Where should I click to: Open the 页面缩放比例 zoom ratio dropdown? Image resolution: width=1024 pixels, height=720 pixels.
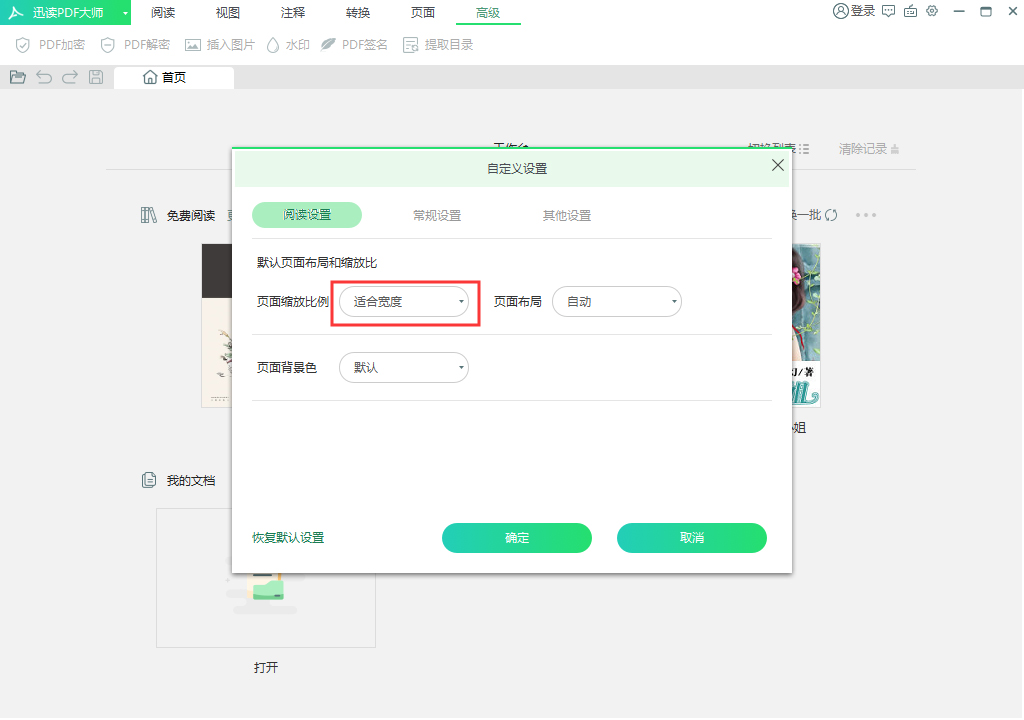click(x=404, y=301)
